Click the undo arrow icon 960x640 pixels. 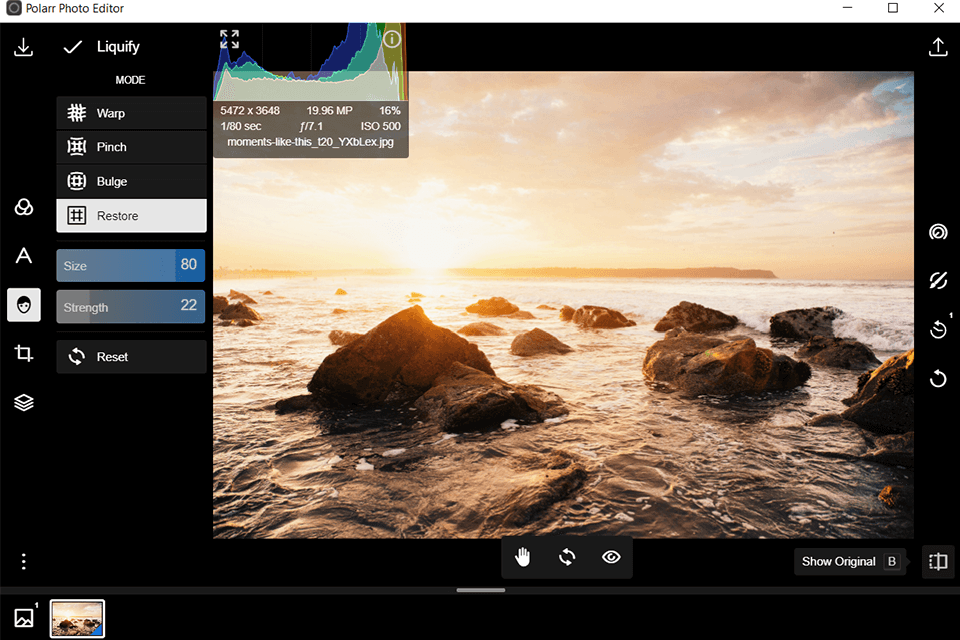(937, 378)
